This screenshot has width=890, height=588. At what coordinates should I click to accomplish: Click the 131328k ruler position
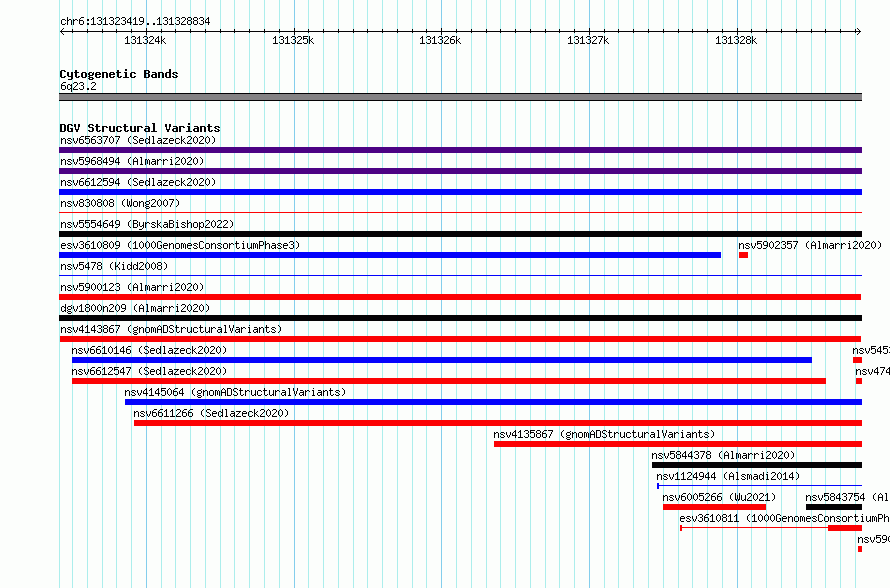(x=736, y=40)
